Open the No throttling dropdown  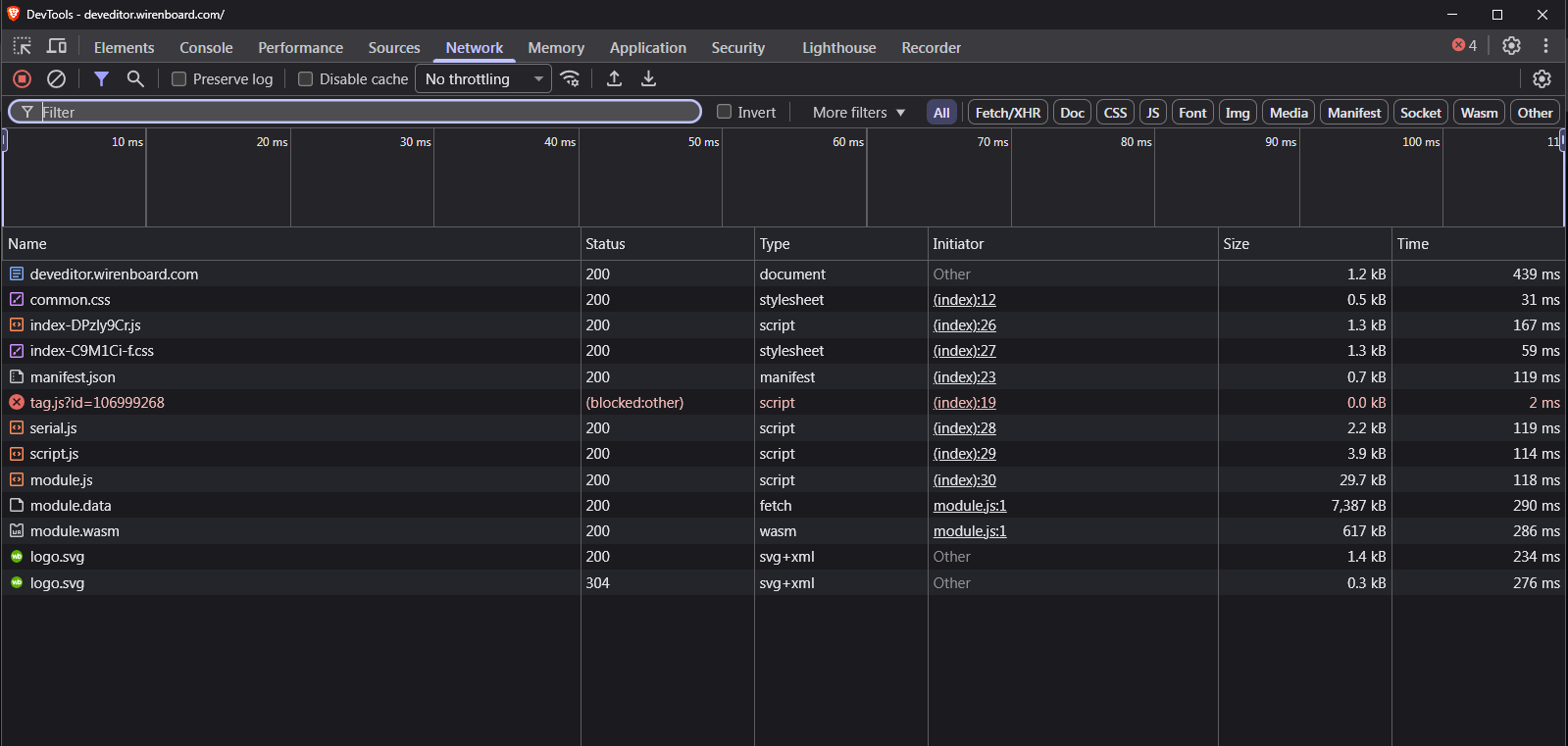483,78
